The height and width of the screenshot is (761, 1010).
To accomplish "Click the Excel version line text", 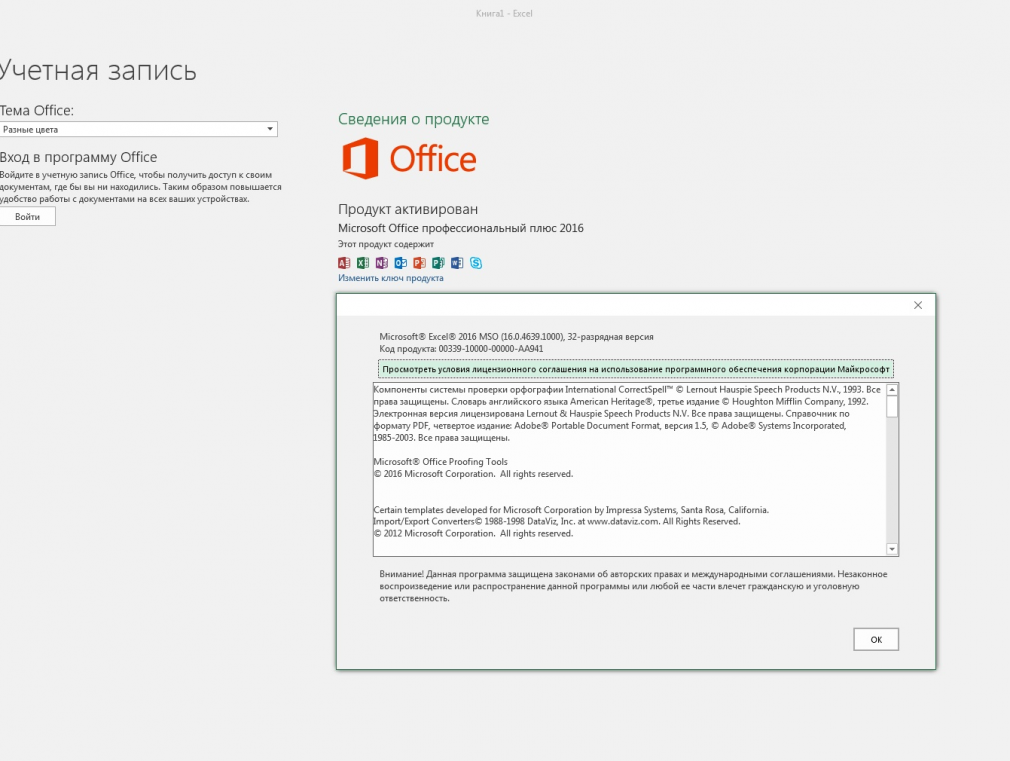I will pyautogui.click(x=516, y=336).
